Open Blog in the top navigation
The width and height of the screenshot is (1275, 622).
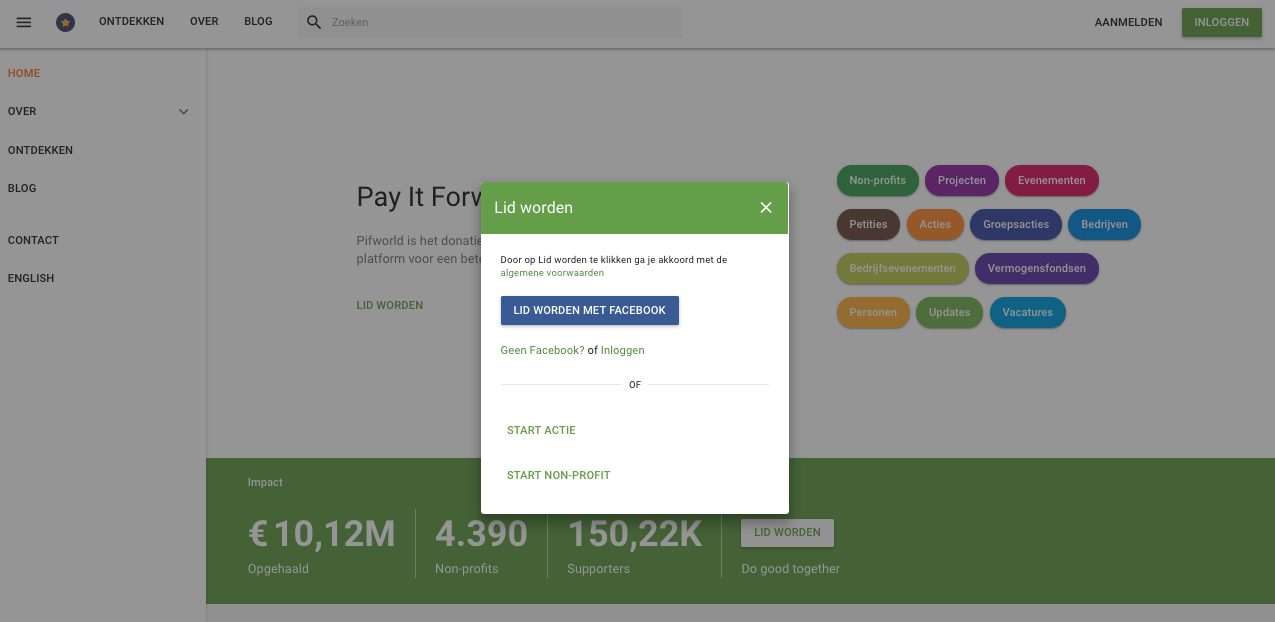(x=258, y=22)
